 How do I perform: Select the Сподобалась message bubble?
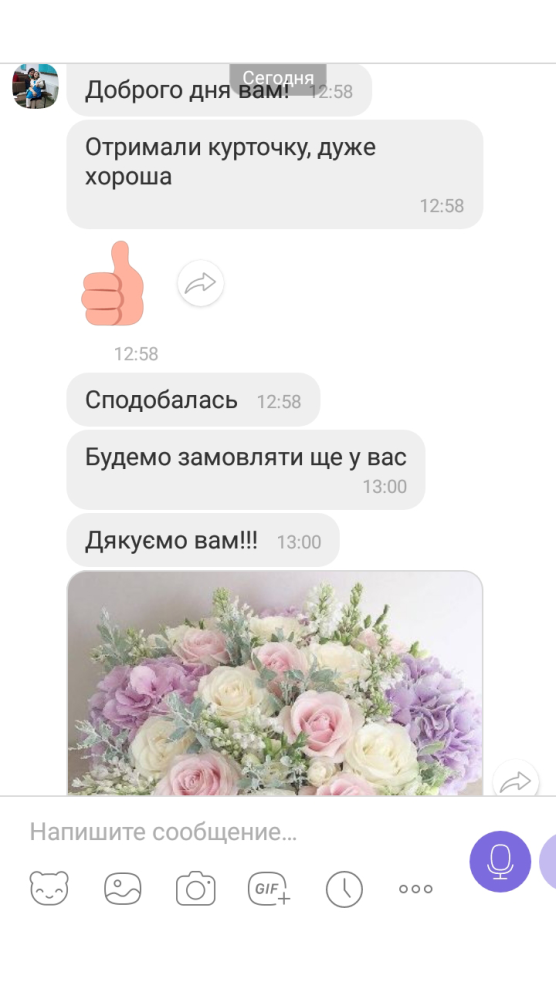click(x=193, y=400)
